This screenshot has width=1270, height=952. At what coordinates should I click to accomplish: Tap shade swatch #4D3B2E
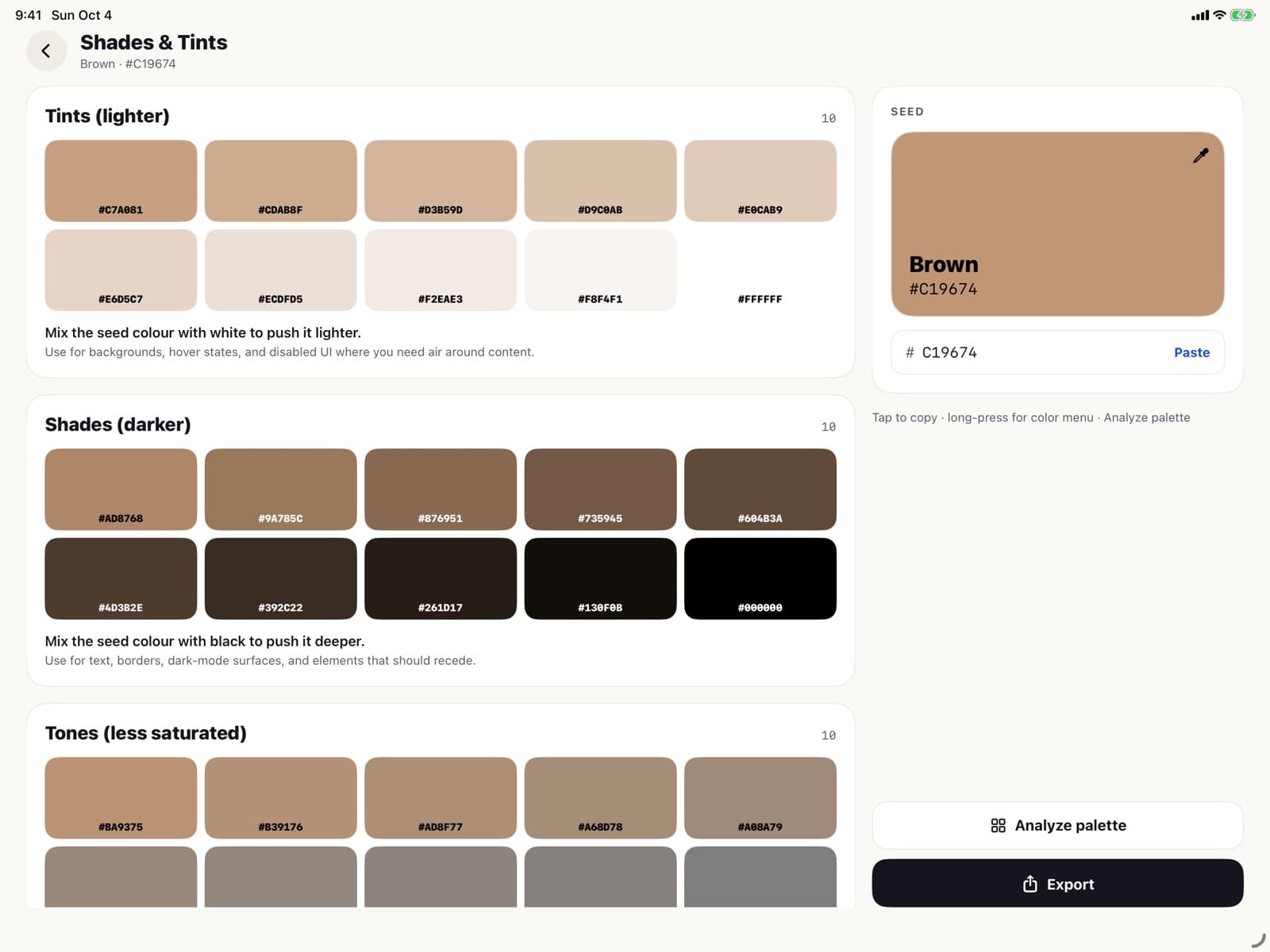coord(121,578)
